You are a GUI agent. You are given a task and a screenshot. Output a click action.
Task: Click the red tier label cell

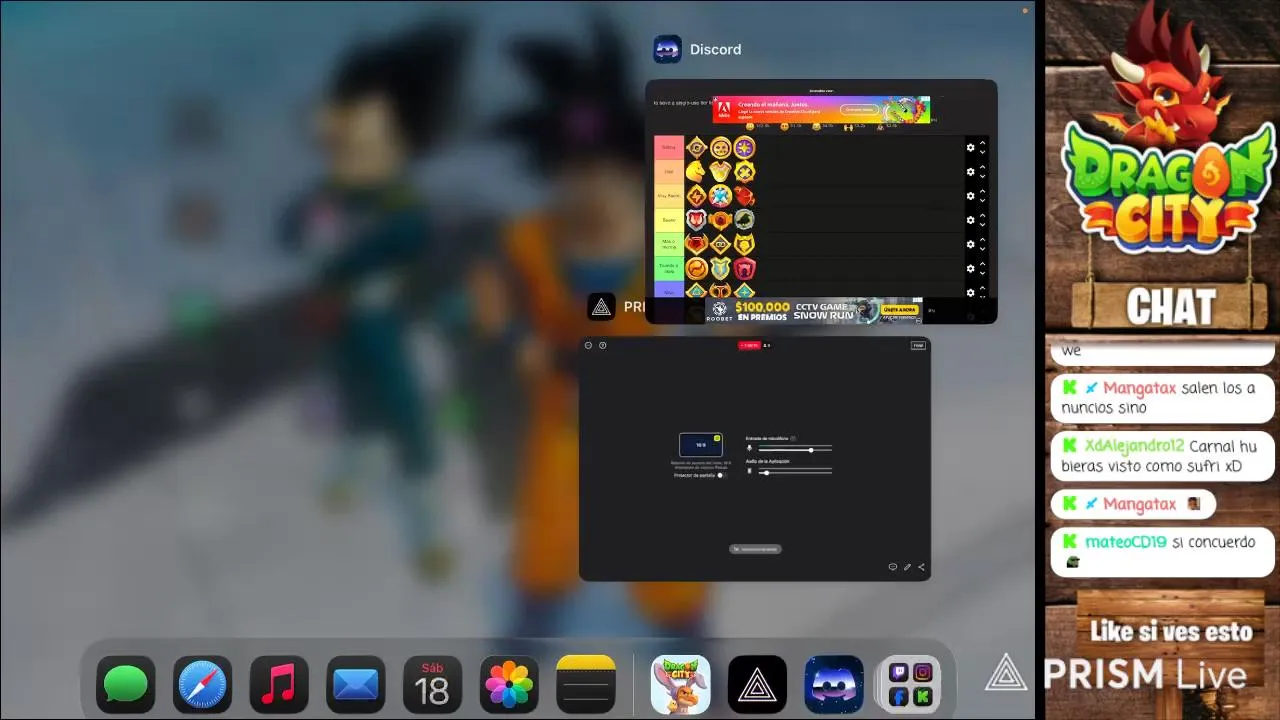pos(669,148)
